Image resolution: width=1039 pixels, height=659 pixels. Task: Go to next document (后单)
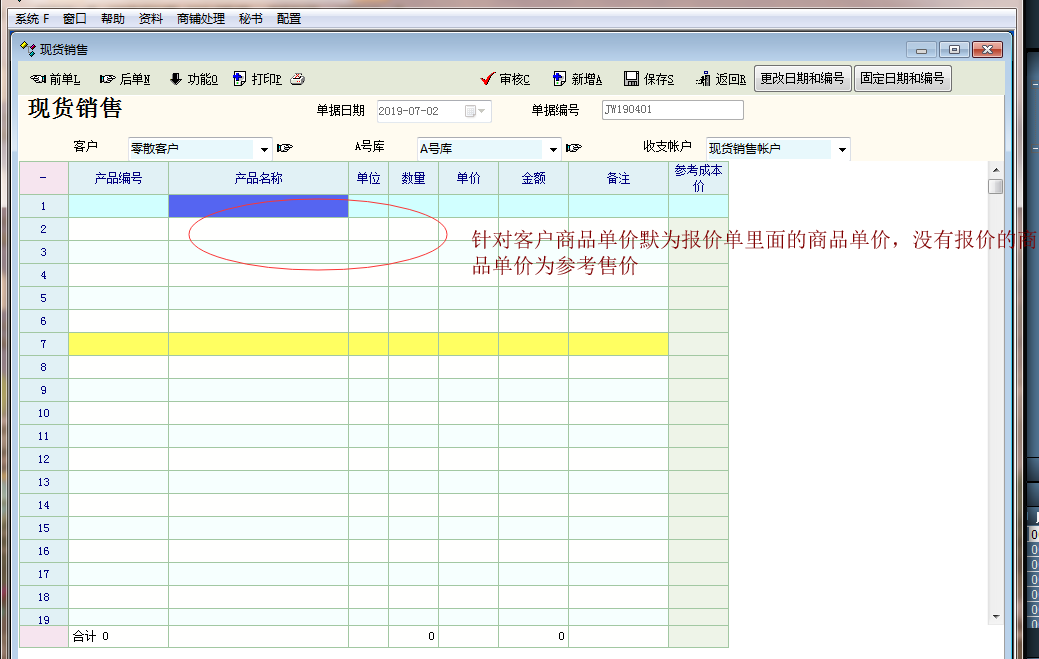click(x=125, y=79)
